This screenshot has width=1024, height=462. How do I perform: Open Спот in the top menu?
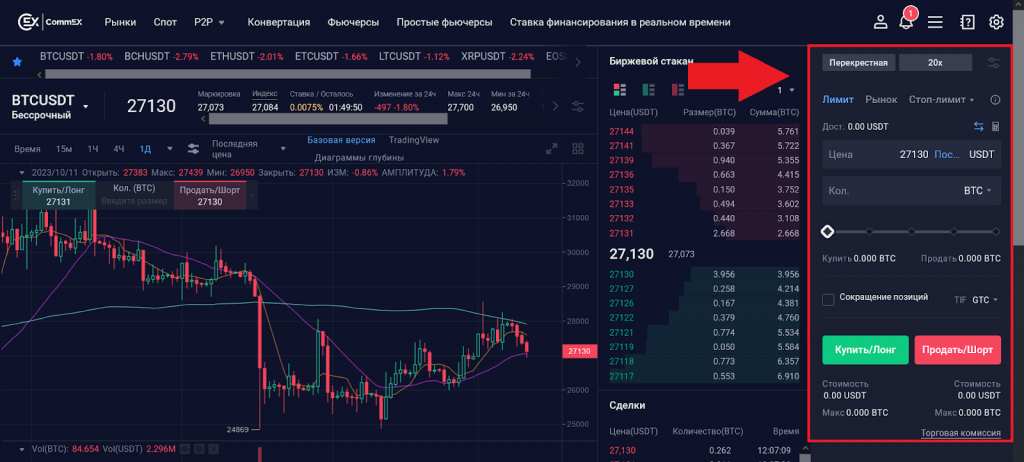165,22
